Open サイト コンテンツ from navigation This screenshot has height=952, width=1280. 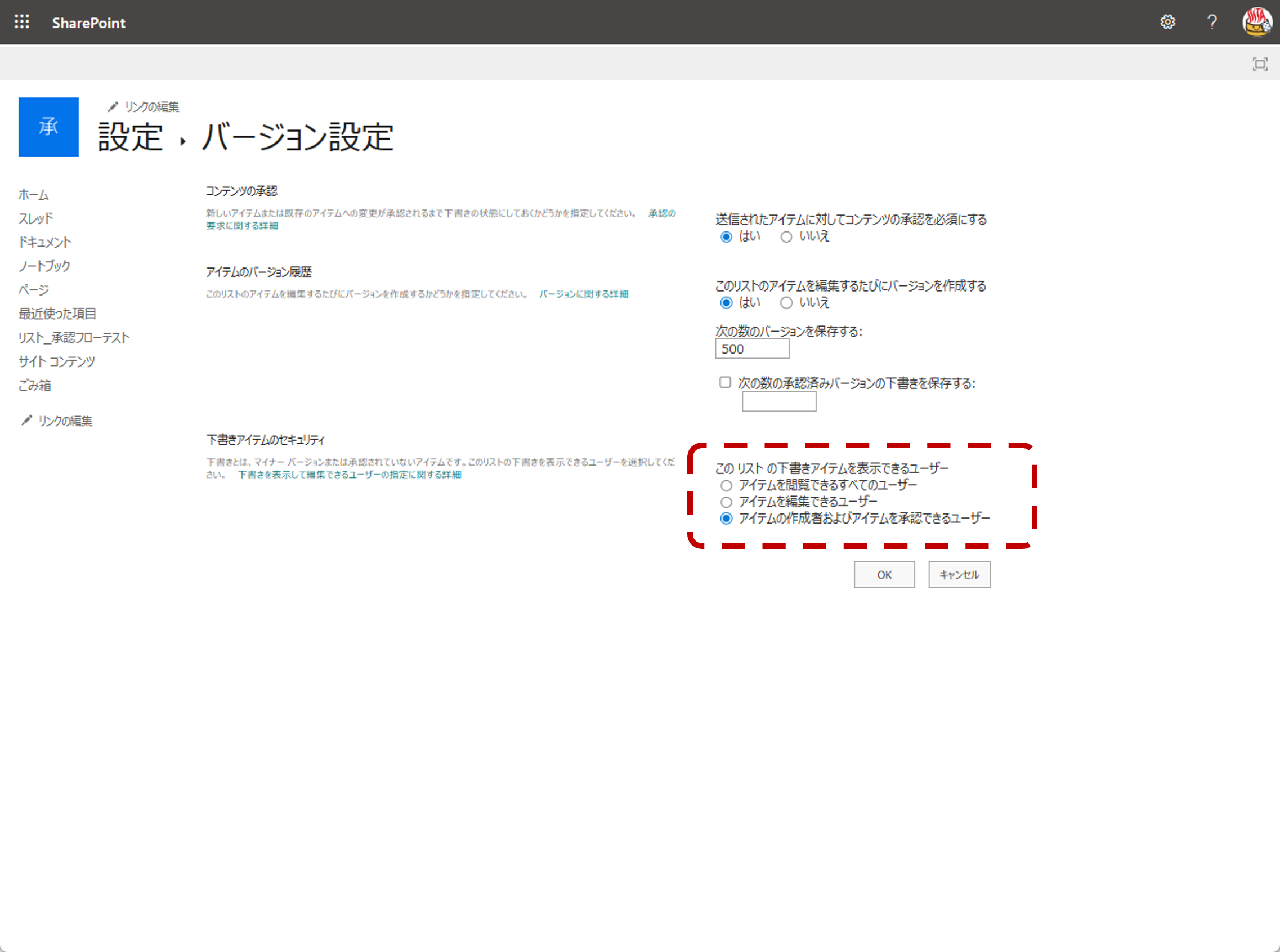[56, 361]
